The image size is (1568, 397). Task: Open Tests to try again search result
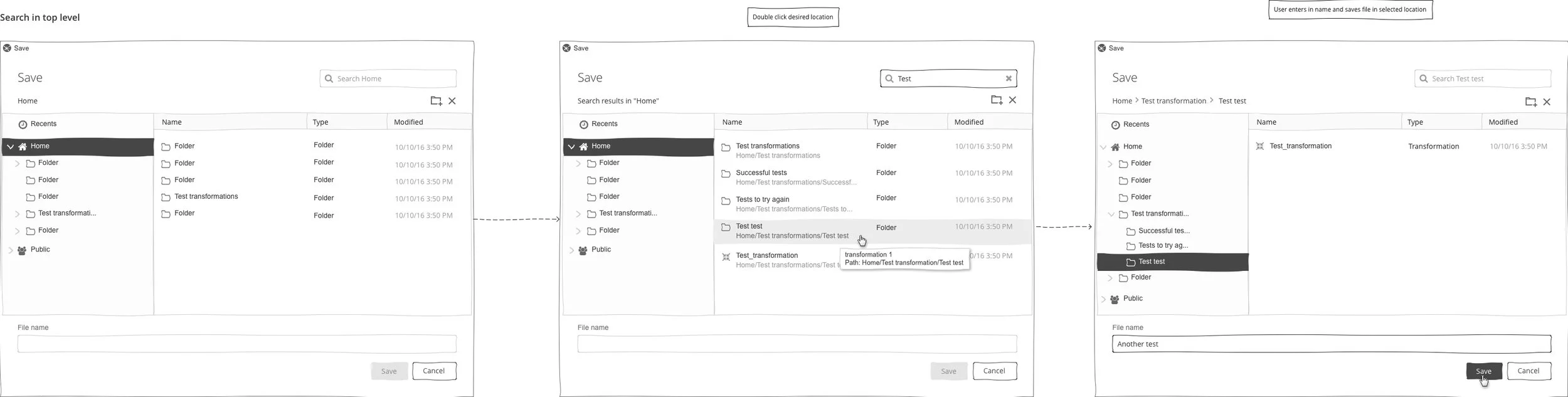(872, 204)
